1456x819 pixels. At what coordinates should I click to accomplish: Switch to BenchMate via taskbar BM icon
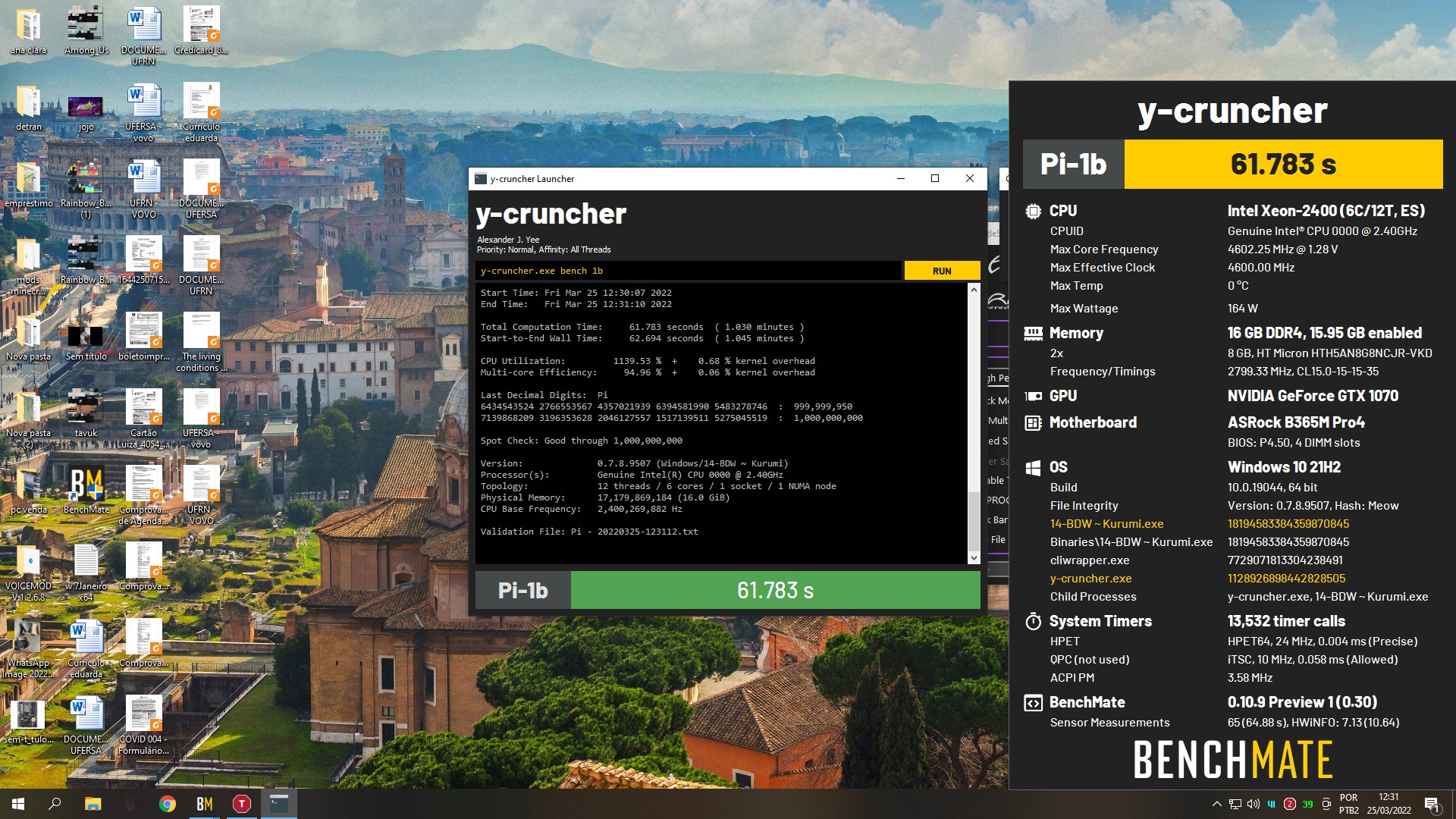click(x=205, y=804)
